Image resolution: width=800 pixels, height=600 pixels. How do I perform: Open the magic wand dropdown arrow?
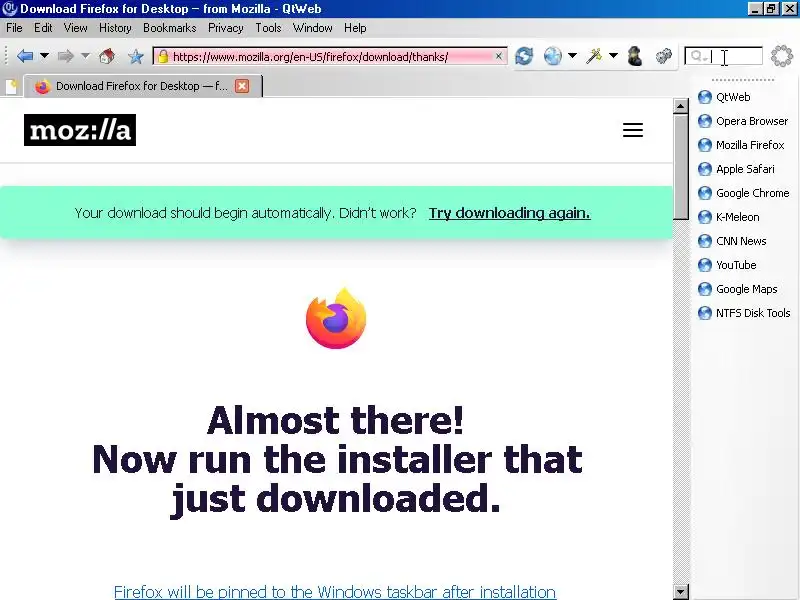[x=613, y=56]
